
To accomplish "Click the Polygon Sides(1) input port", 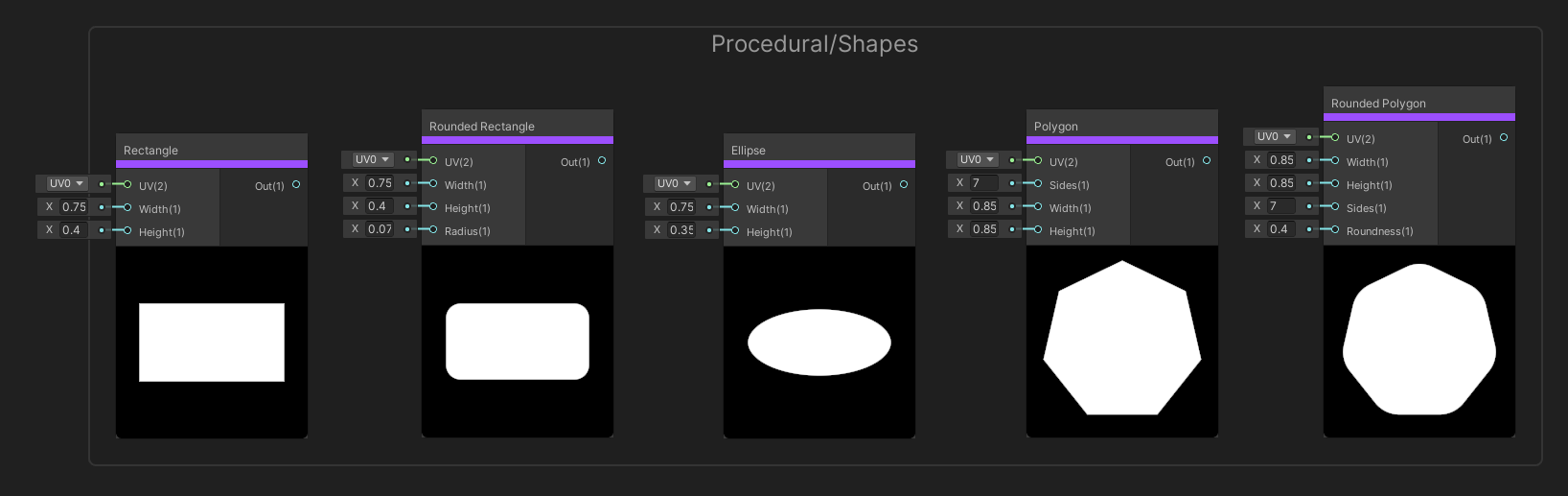I will [x=1038, y=183].
